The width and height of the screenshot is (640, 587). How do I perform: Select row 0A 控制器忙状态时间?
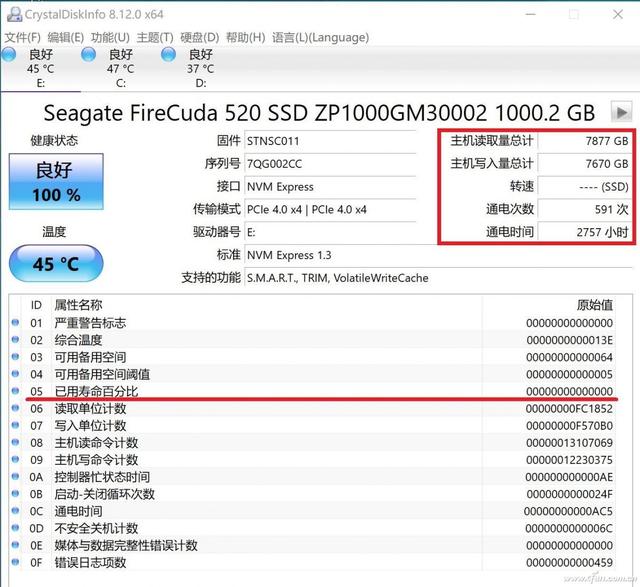point(313,477)
